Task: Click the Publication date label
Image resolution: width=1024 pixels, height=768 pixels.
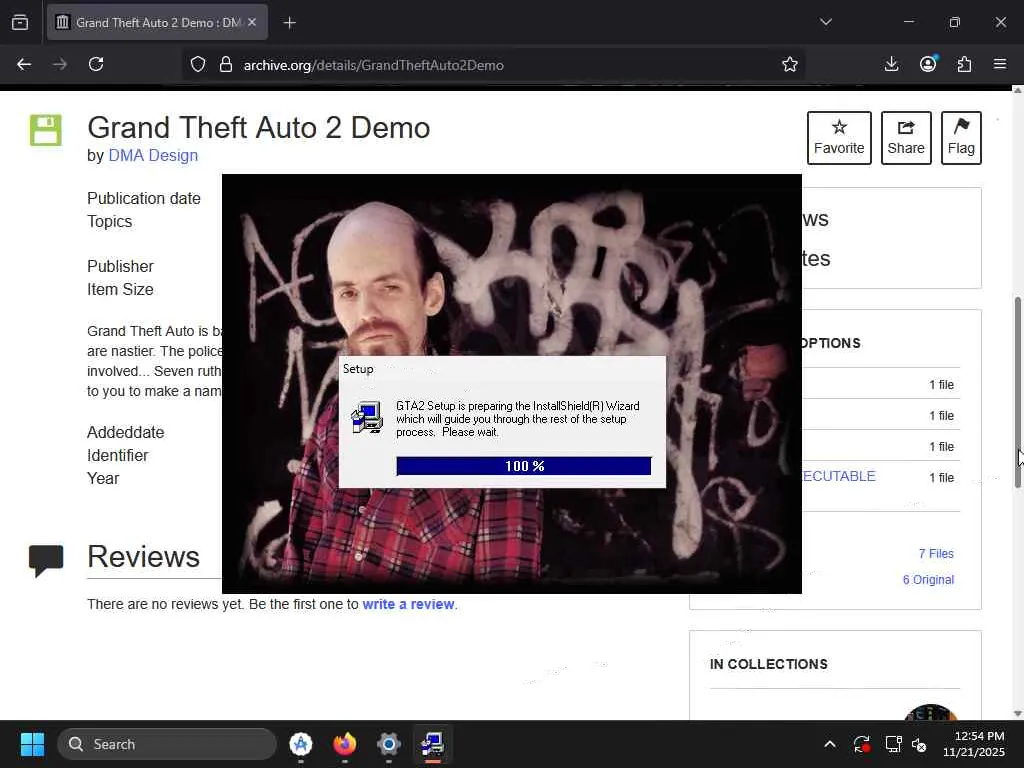Action: pyautogui.click(x=144, y=199)
